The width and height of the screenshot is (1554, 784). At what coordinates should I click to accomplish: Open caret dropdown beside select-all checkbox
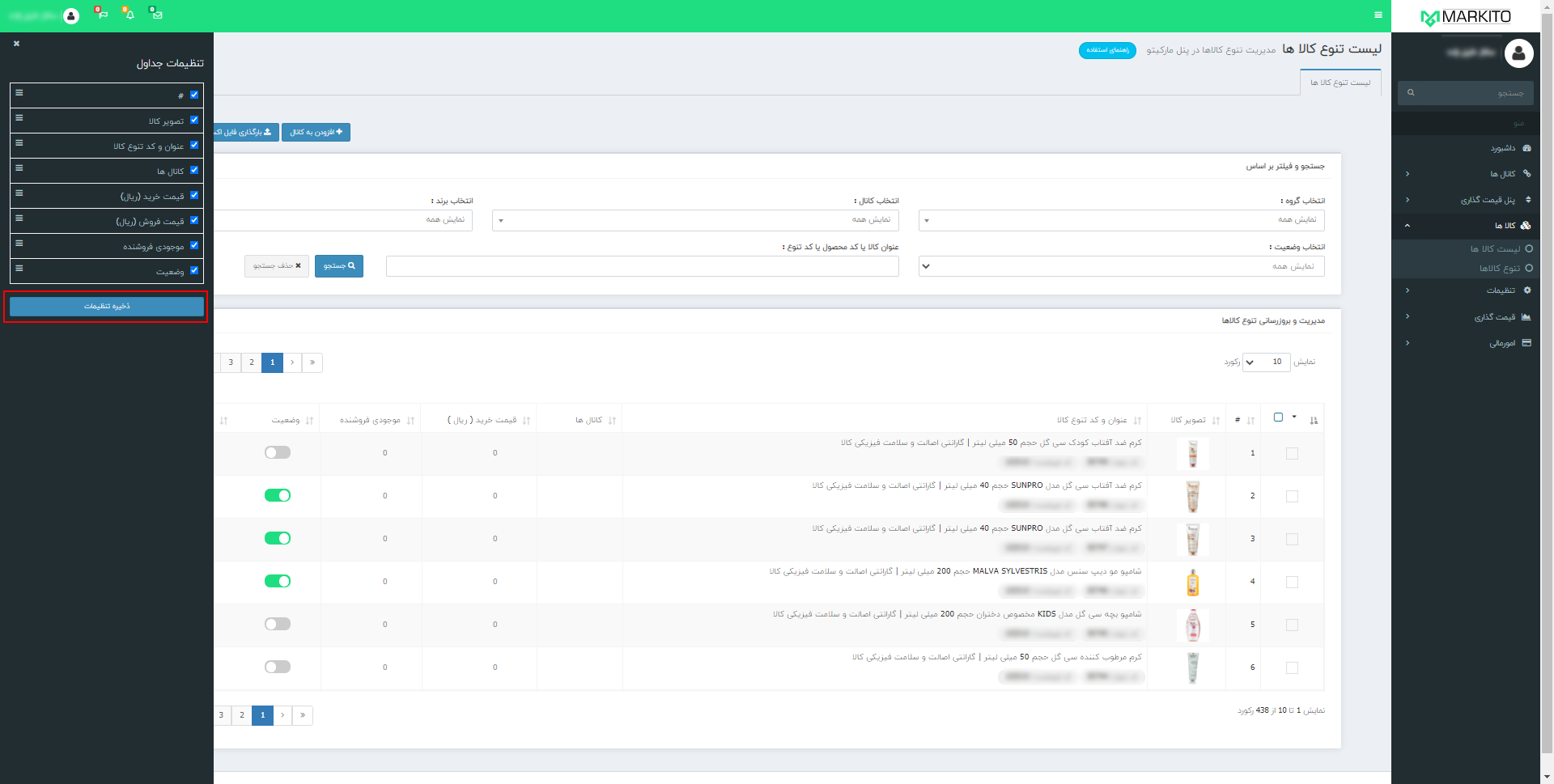[1294, 417]
